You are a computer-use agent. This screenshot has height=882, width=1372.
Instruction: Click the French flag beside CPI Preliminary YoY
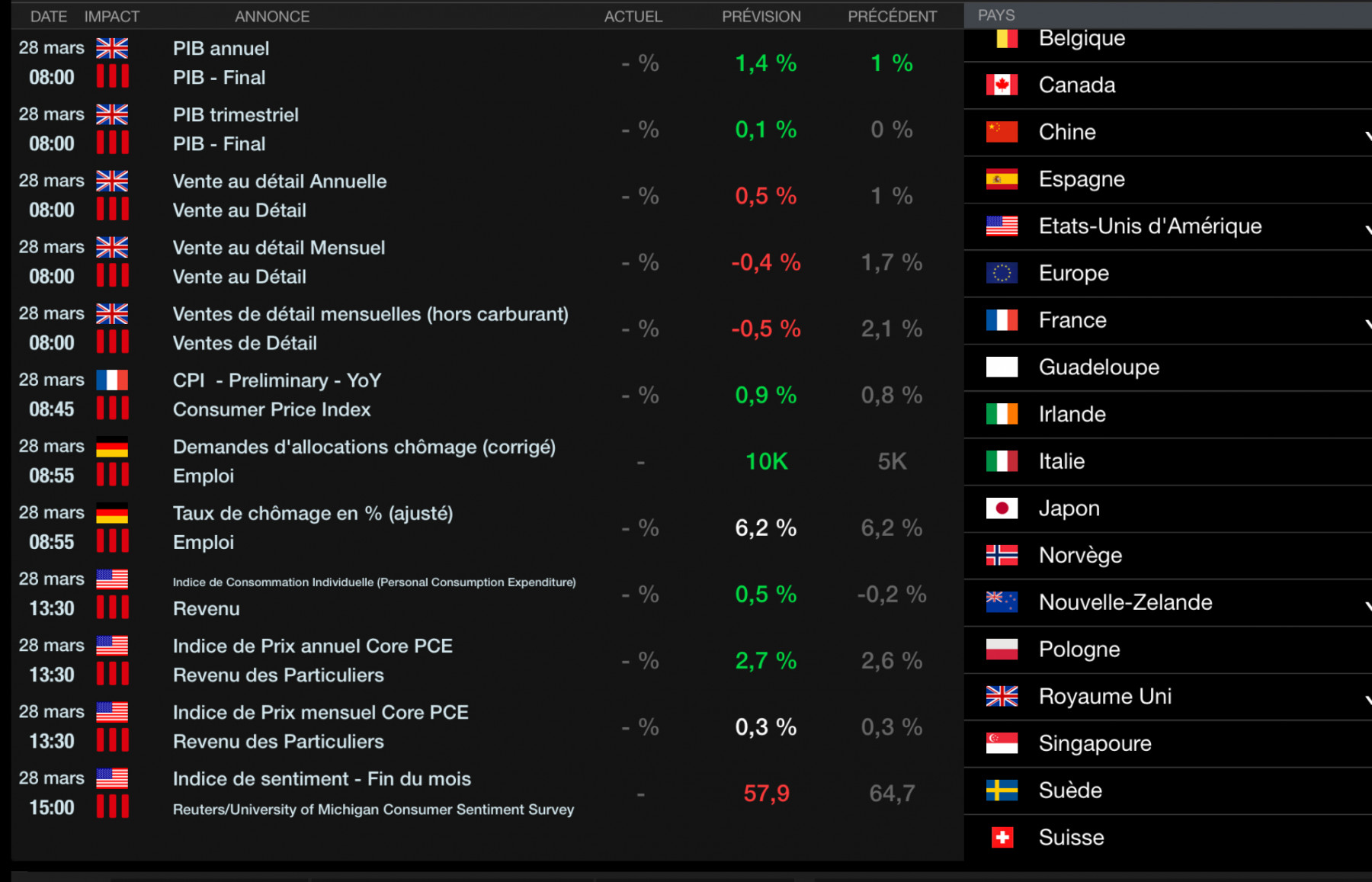pos(112,380)
